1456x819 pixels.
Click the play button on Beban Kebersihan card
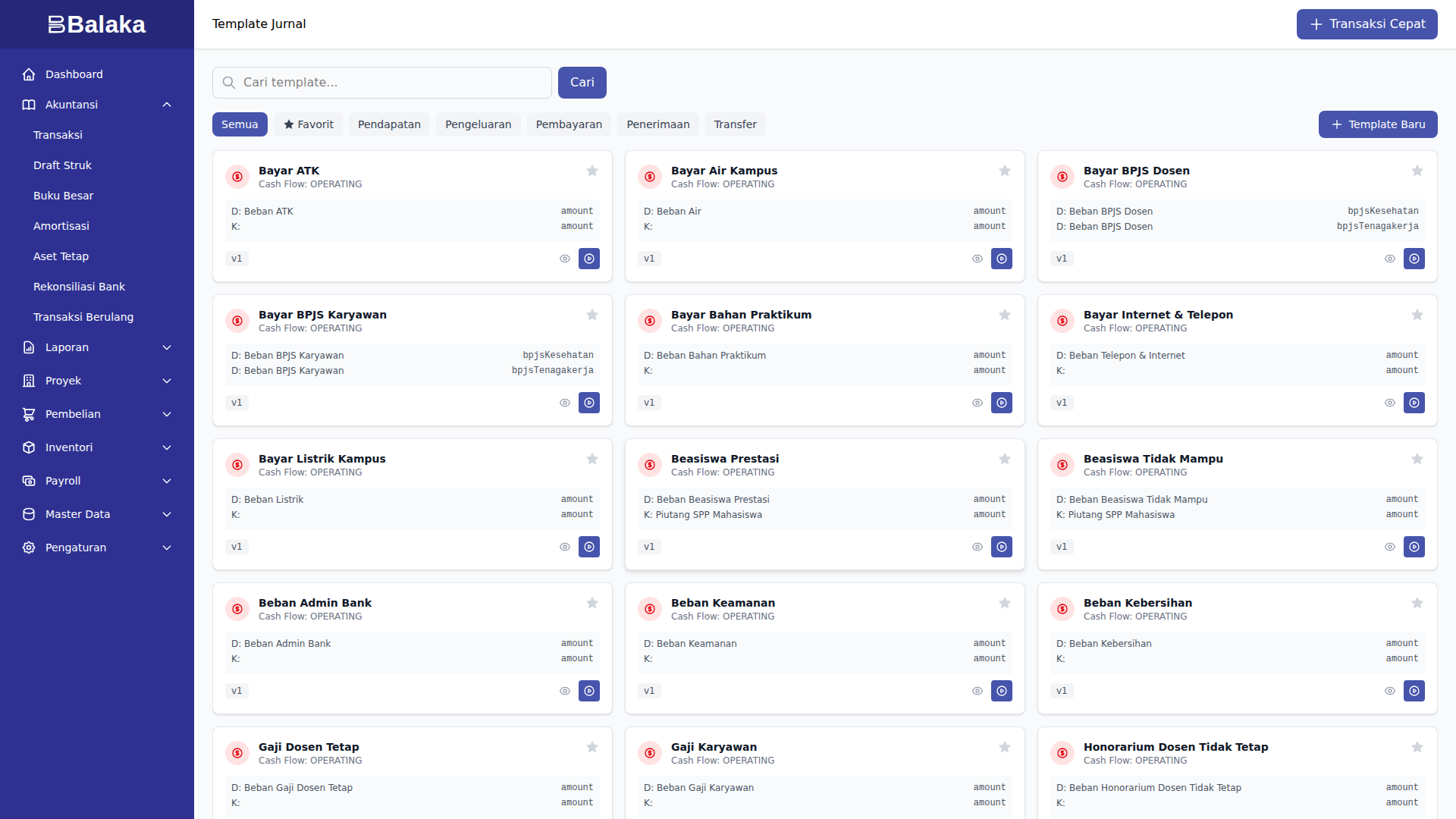(x=1414, y=691)
